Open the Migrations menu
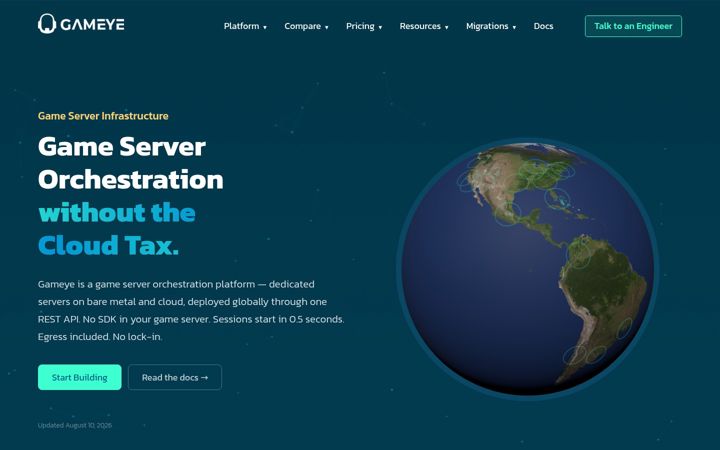Viewport: 720px width, 450px height. coord(491,26)
